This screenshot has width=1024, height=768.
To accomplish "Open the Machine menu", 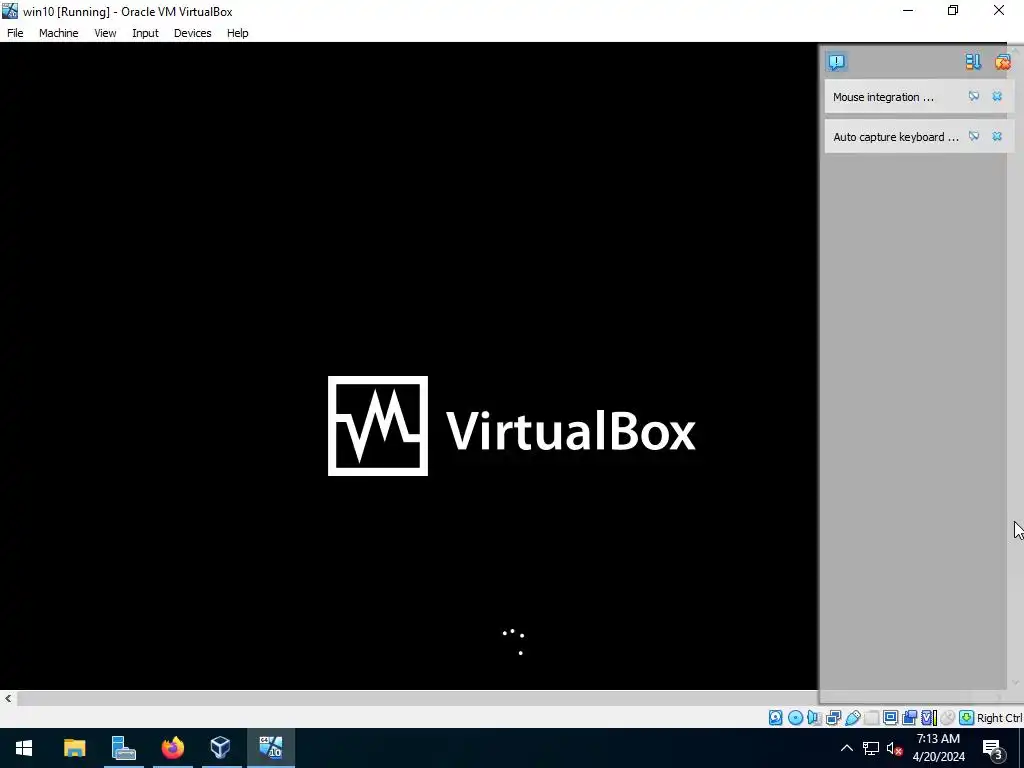I will 59,33.
